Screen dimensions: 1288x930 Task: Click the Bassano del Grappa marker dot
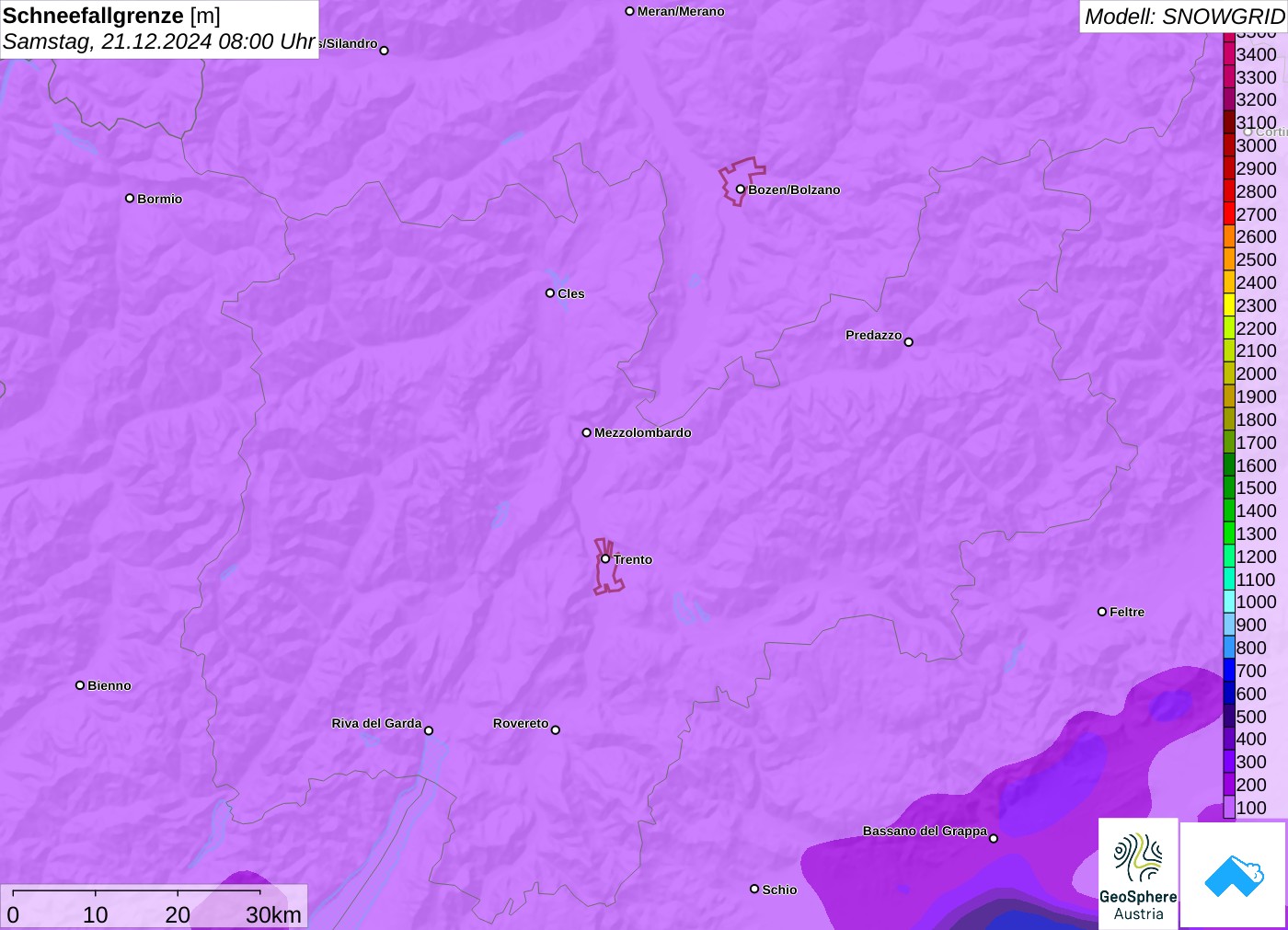pyautogui.click(x=994, y=838)
